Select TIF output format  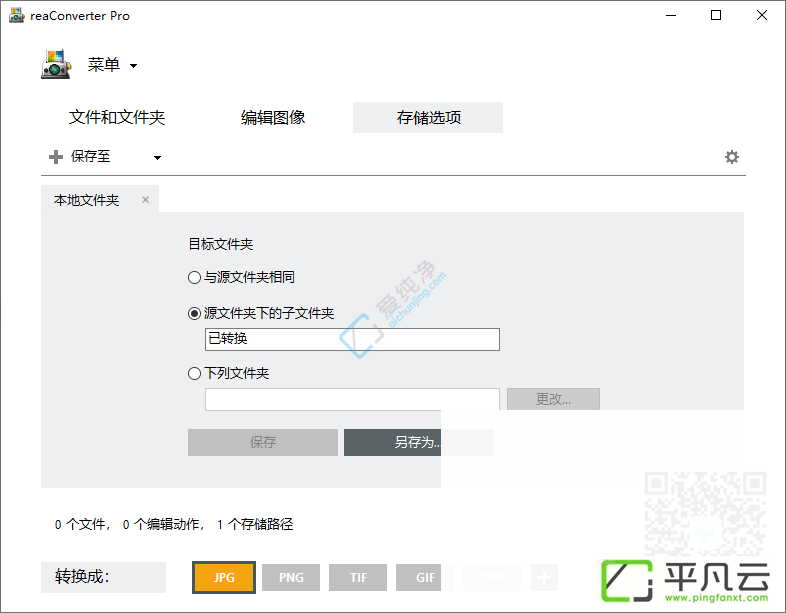(x=358, y=577)
